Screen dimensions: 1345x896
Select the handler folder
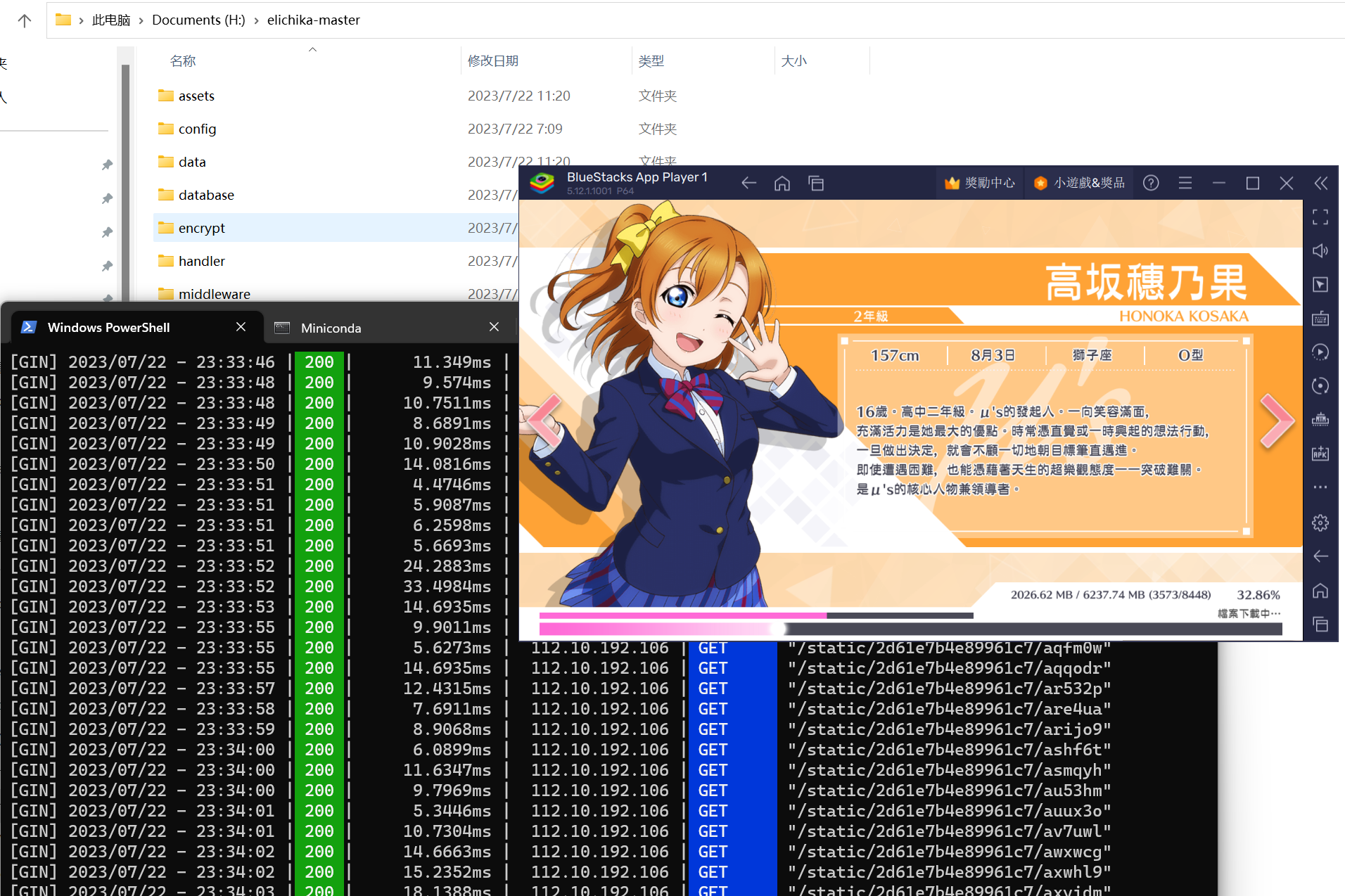pyautogui.click(x=202, y=262)
